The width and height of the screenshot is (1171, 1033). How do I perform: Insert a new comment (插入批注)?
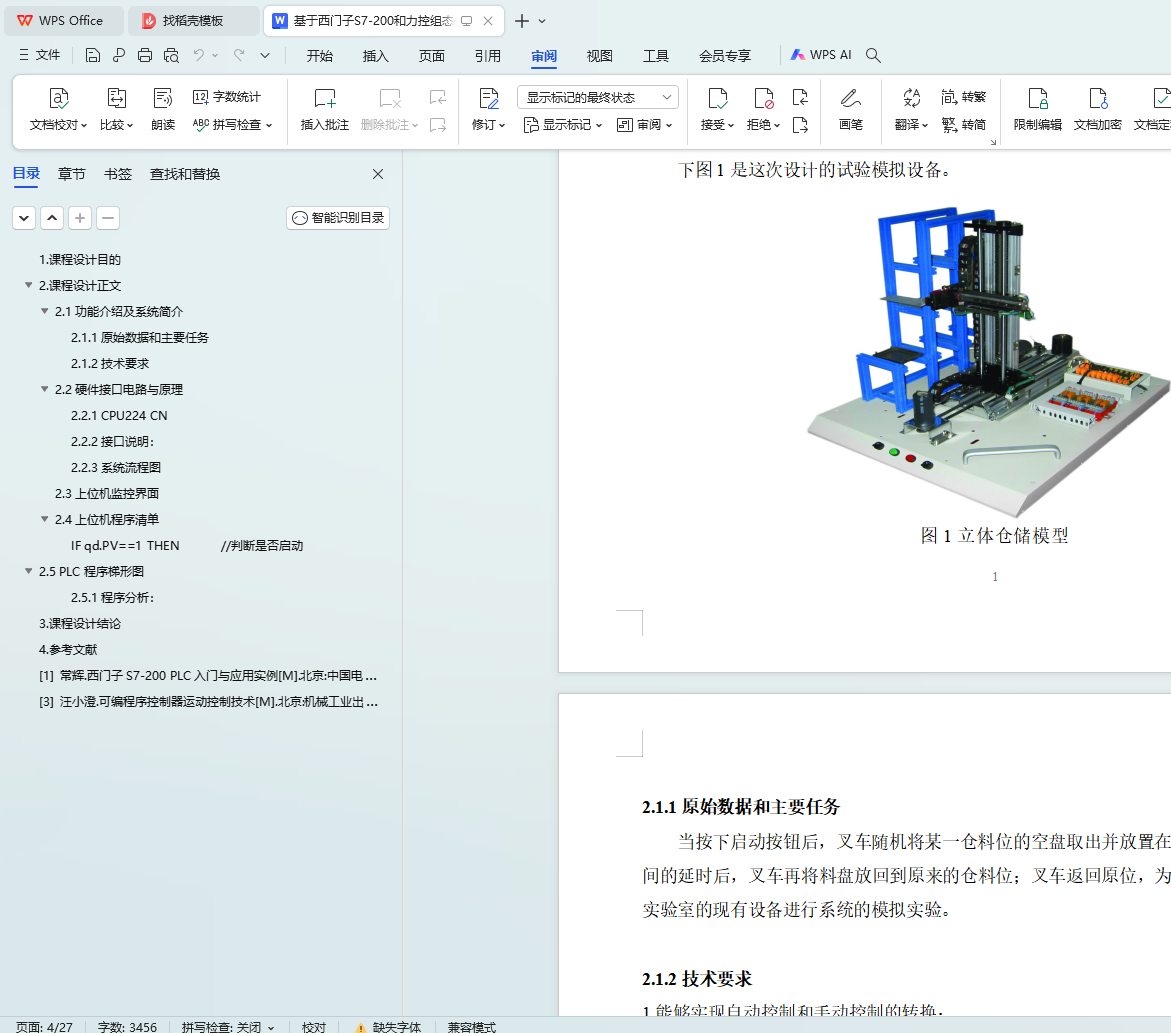[x=325, y=109]
